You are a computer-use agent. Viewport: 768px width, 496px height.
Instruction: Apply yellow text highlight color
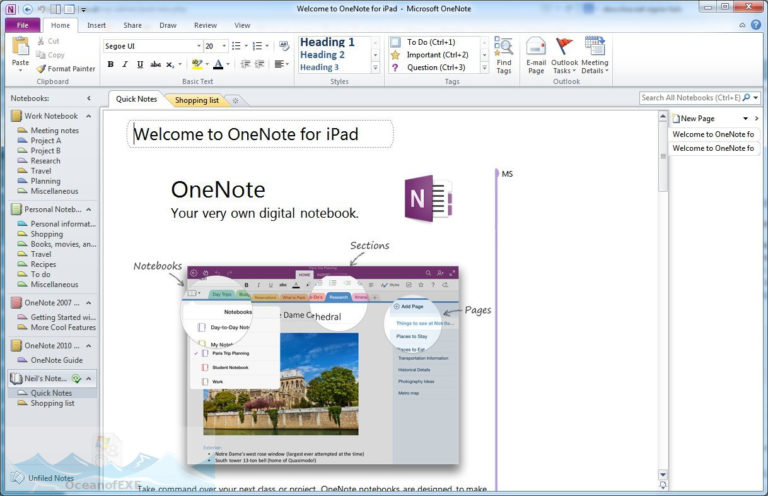(197, 64)
